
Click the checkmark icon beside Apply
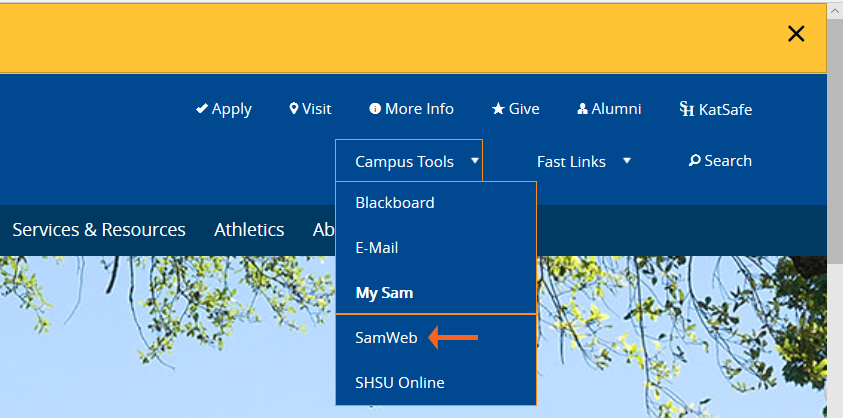[x=202, y=109]
